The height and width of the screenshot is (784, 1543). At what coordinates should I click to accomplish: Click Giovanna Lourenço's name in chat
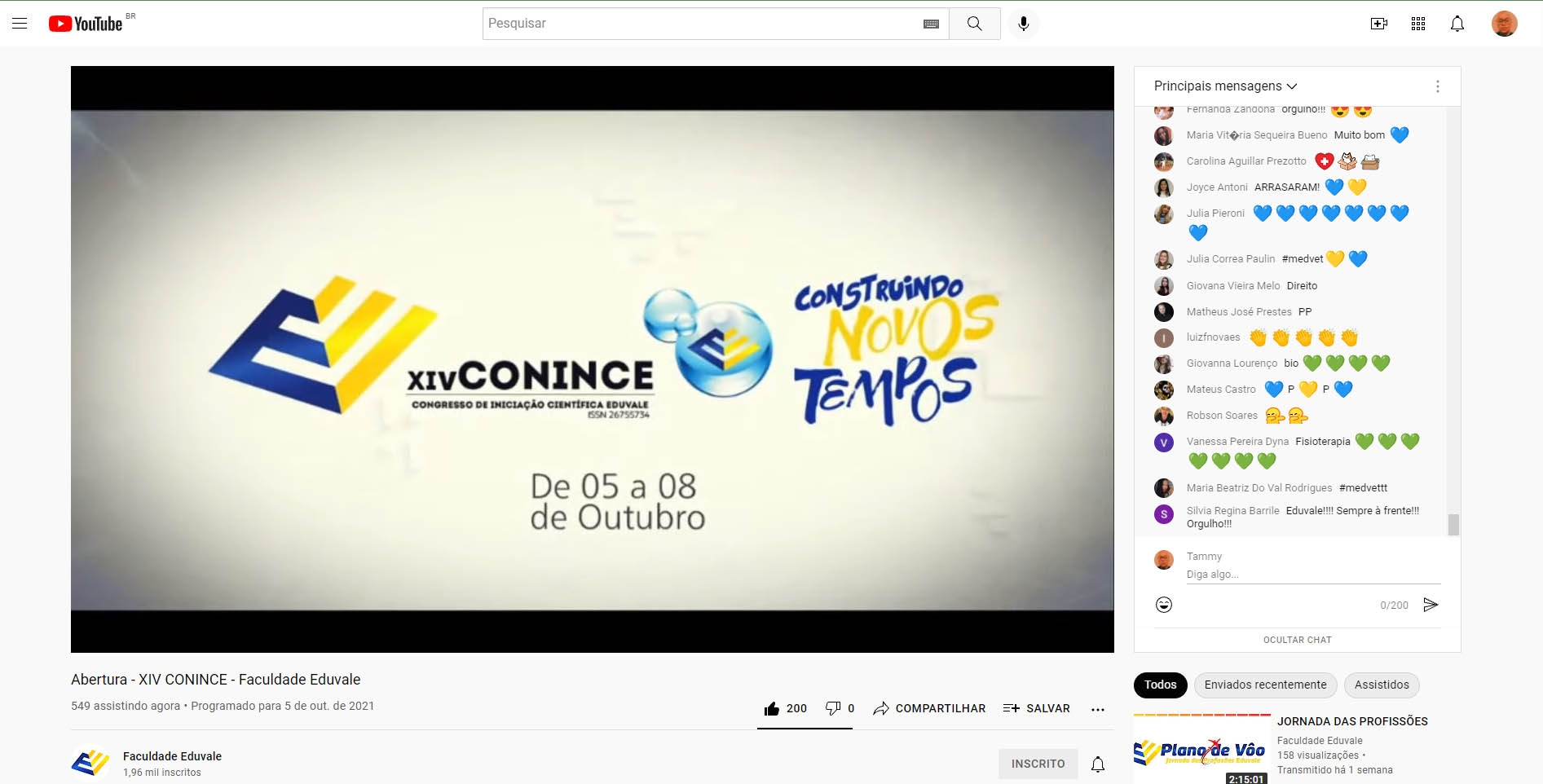click(1232, 363)
